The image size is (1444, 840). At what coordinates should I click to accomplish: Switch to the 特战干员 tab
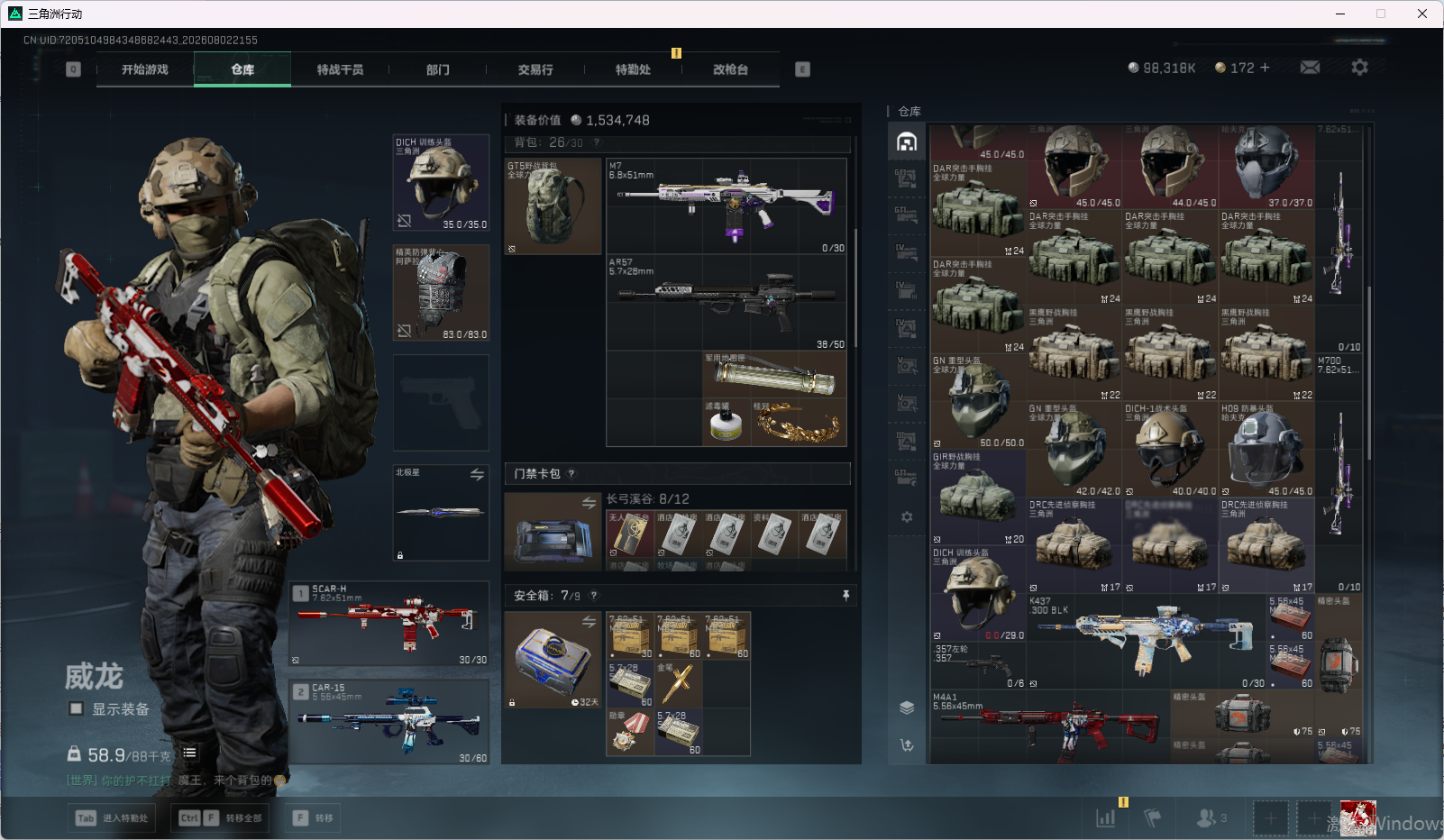340,69
